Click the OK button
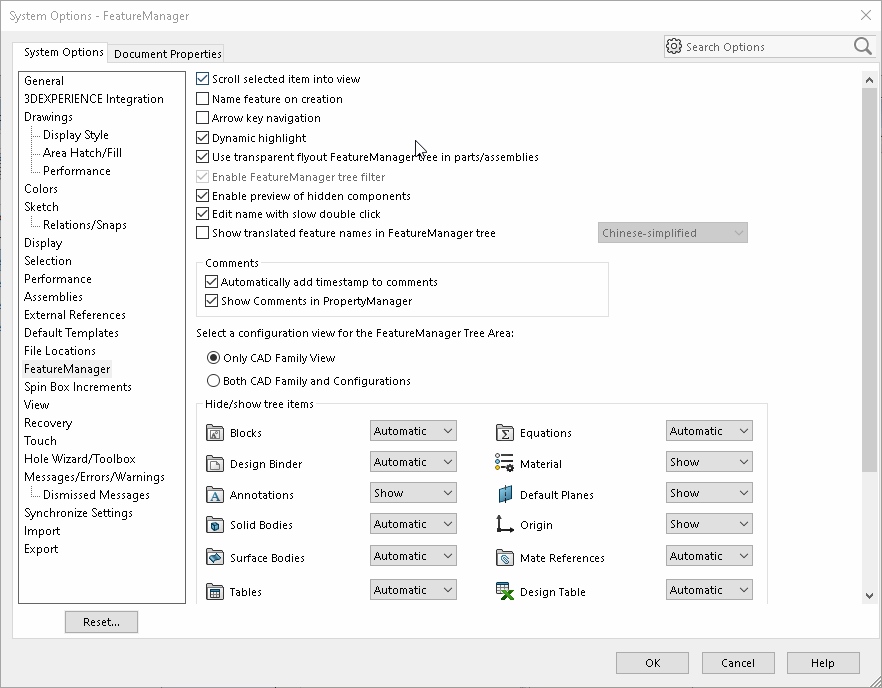The image size is (882, 688). click(x=652, y=663)
